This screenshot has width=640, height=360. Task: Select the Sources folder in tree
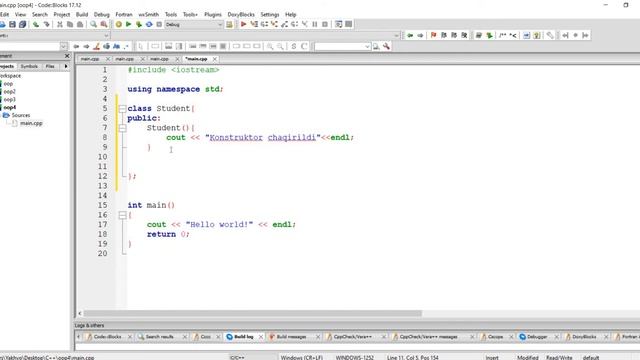[x=20, y=115]
